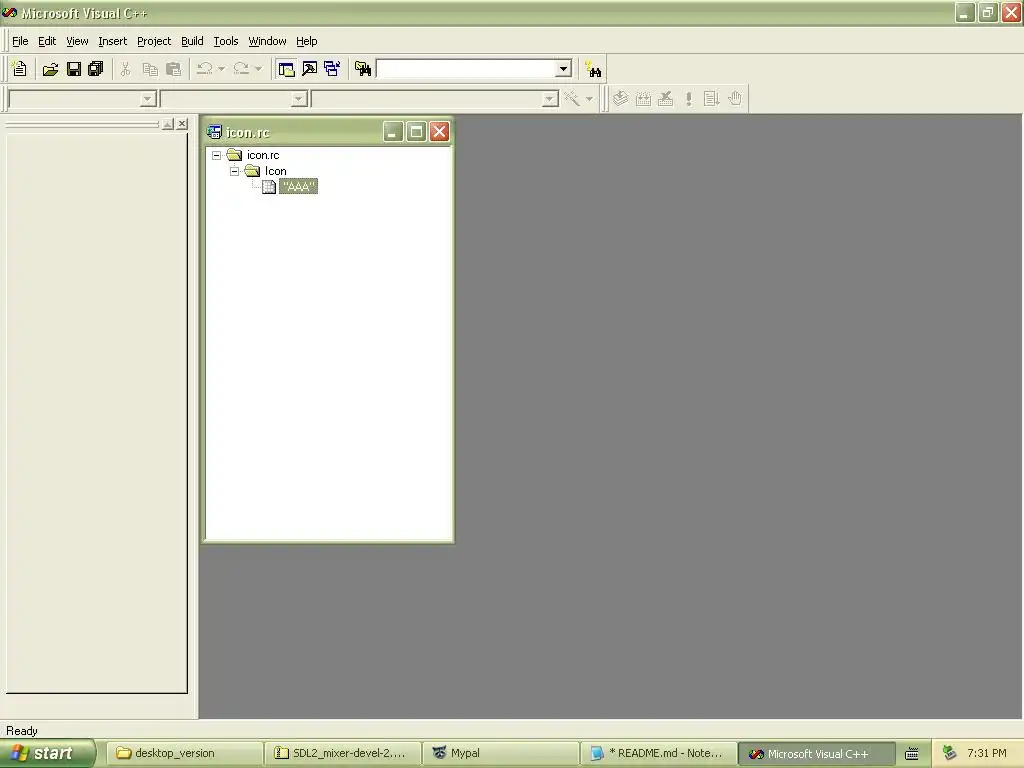Open the Edit menu

pyautogui.click(x=47, y=41)
